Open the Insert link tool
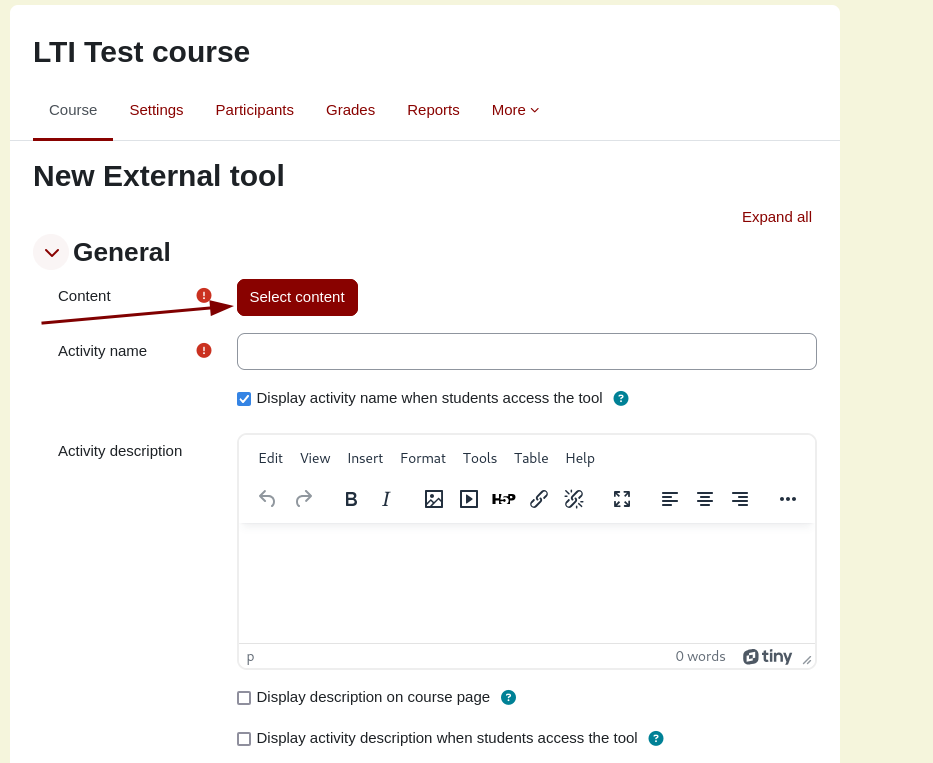 click(539, 499)
